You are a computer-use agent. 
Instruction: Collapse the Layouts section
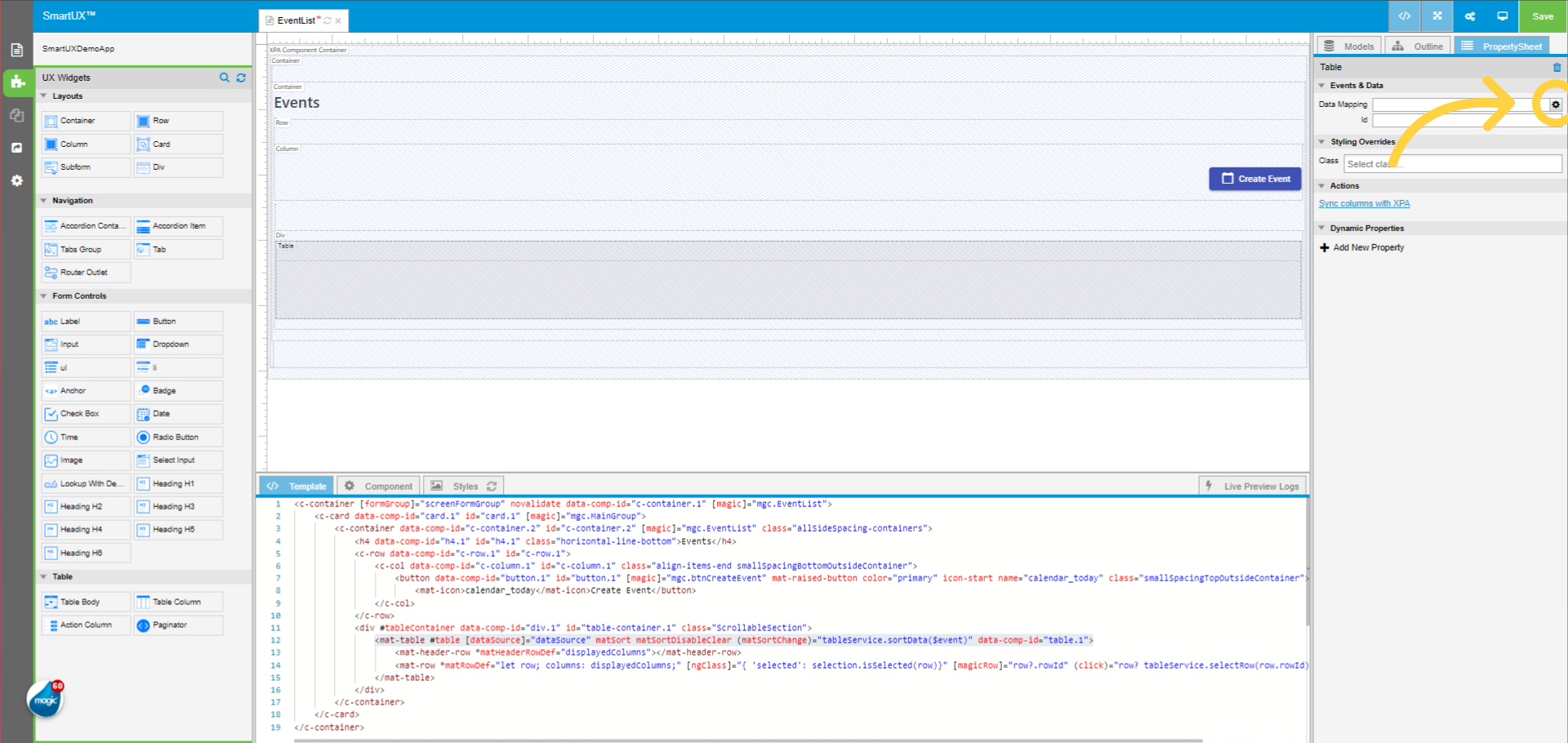click(44, 96)
